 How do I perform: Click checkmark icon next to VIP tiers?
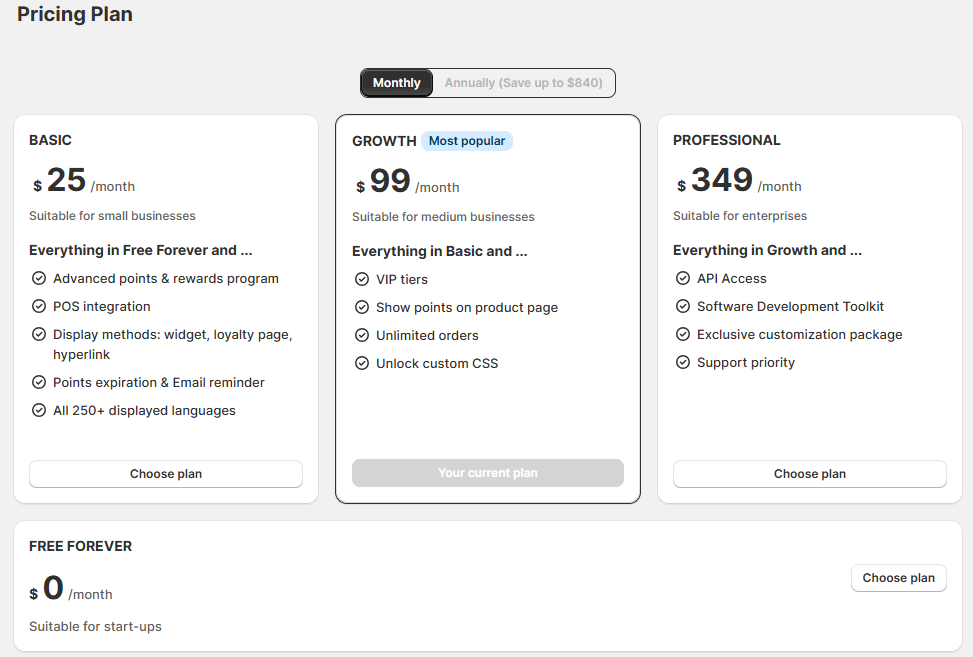pyautogui.click(x=362, y=280)
